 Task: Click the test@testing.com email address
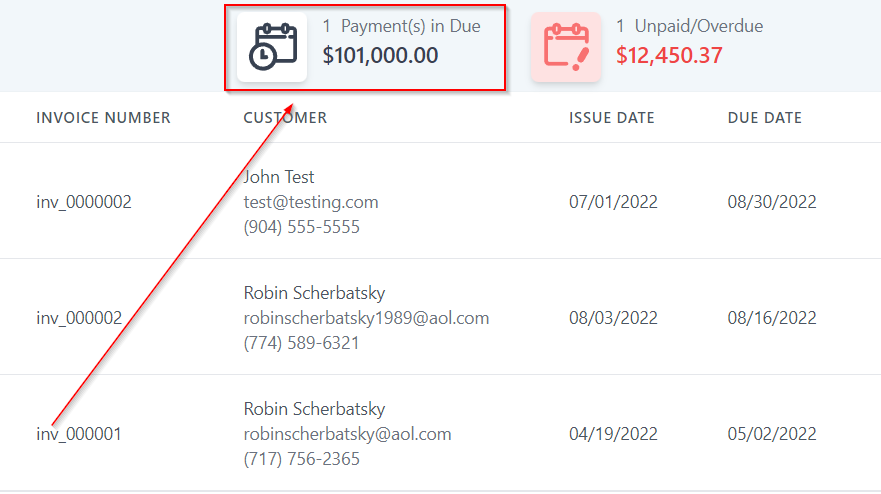tap(311, 202)
